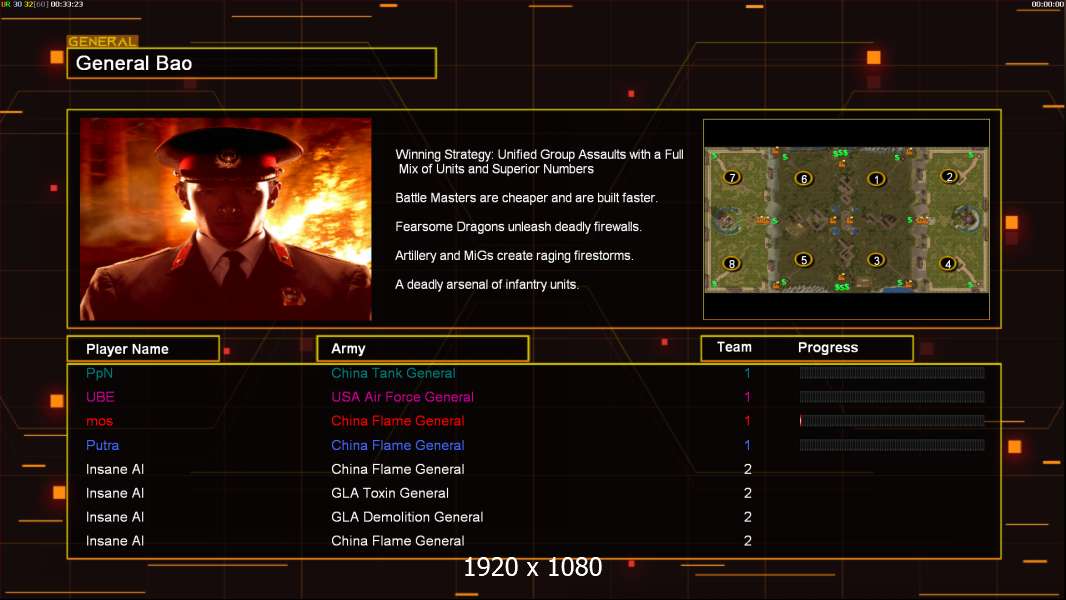Click Putra's China Flame General entry
Image resolution: width=1066 pixels, height=600 pixels.
point(398,445)
